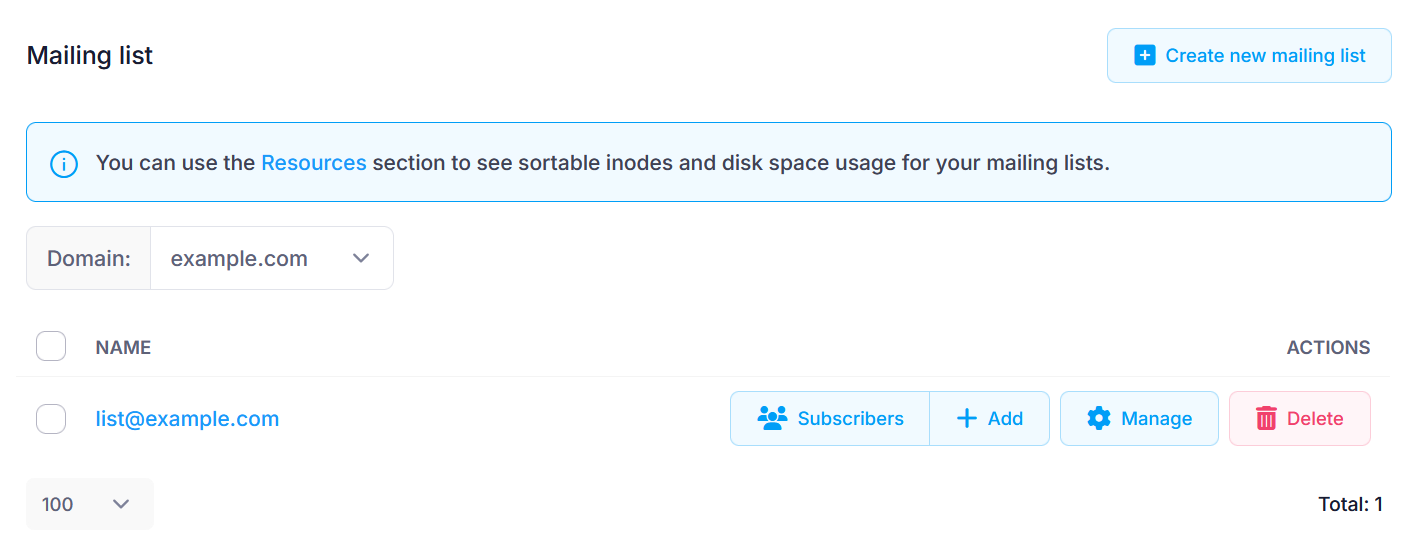Click the Manage gear icon
The height and width of the screenshot is (560, 1420).
(1099, 419)
